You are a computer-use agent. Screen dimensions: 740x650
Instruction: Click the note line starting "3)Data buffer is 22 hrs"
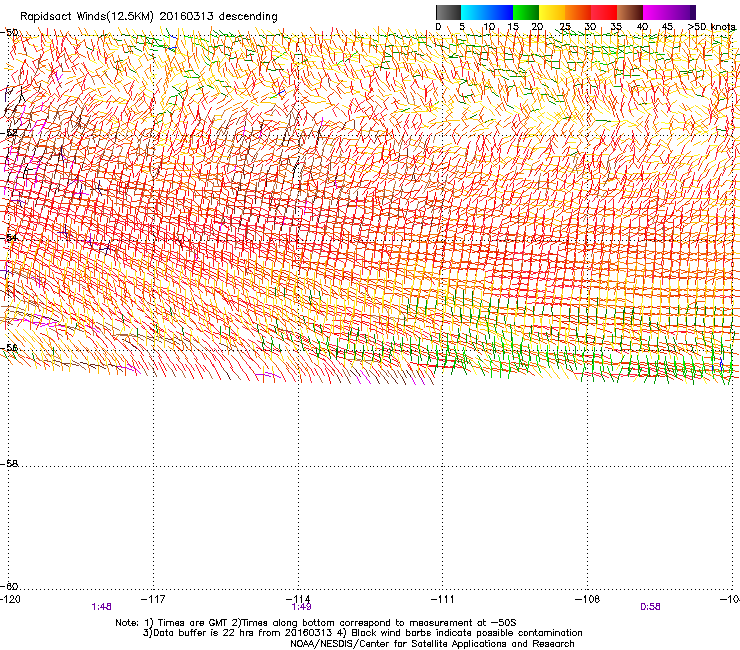click(362, 633)
